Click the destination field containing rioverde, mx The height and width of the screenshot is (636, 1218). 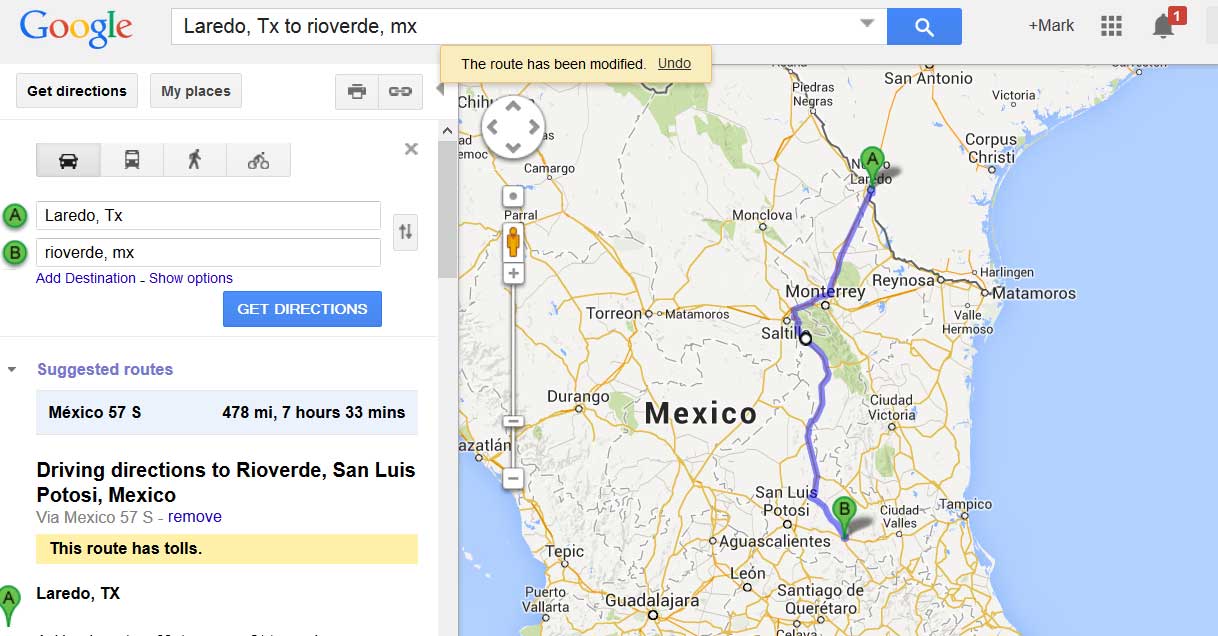[x=208, y=252]
